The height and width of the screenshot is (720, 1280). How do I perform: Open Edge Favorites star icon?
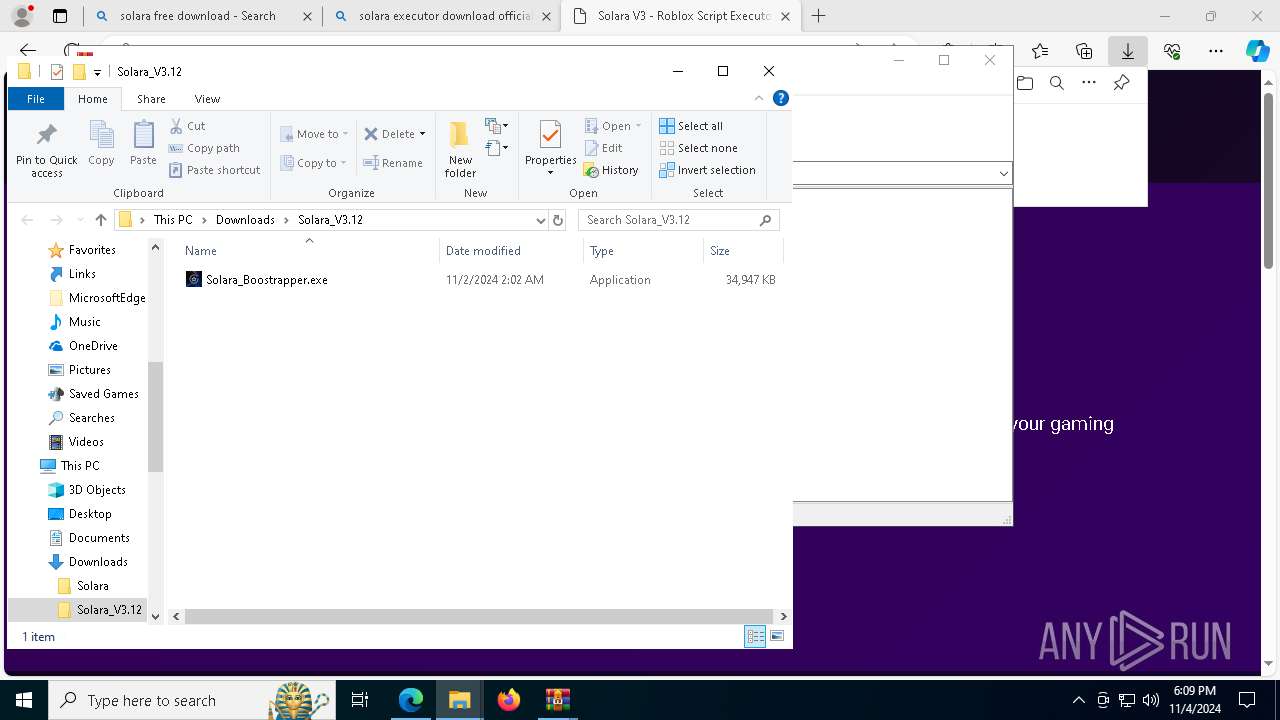1040,51
